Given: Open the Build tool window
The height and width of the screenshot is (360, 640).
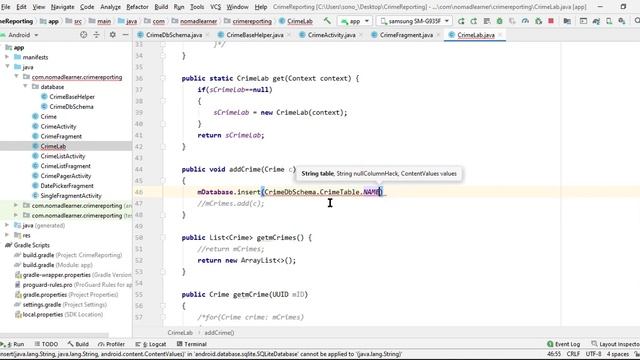Looking at the screenshot, I should [x=78, y=344].
